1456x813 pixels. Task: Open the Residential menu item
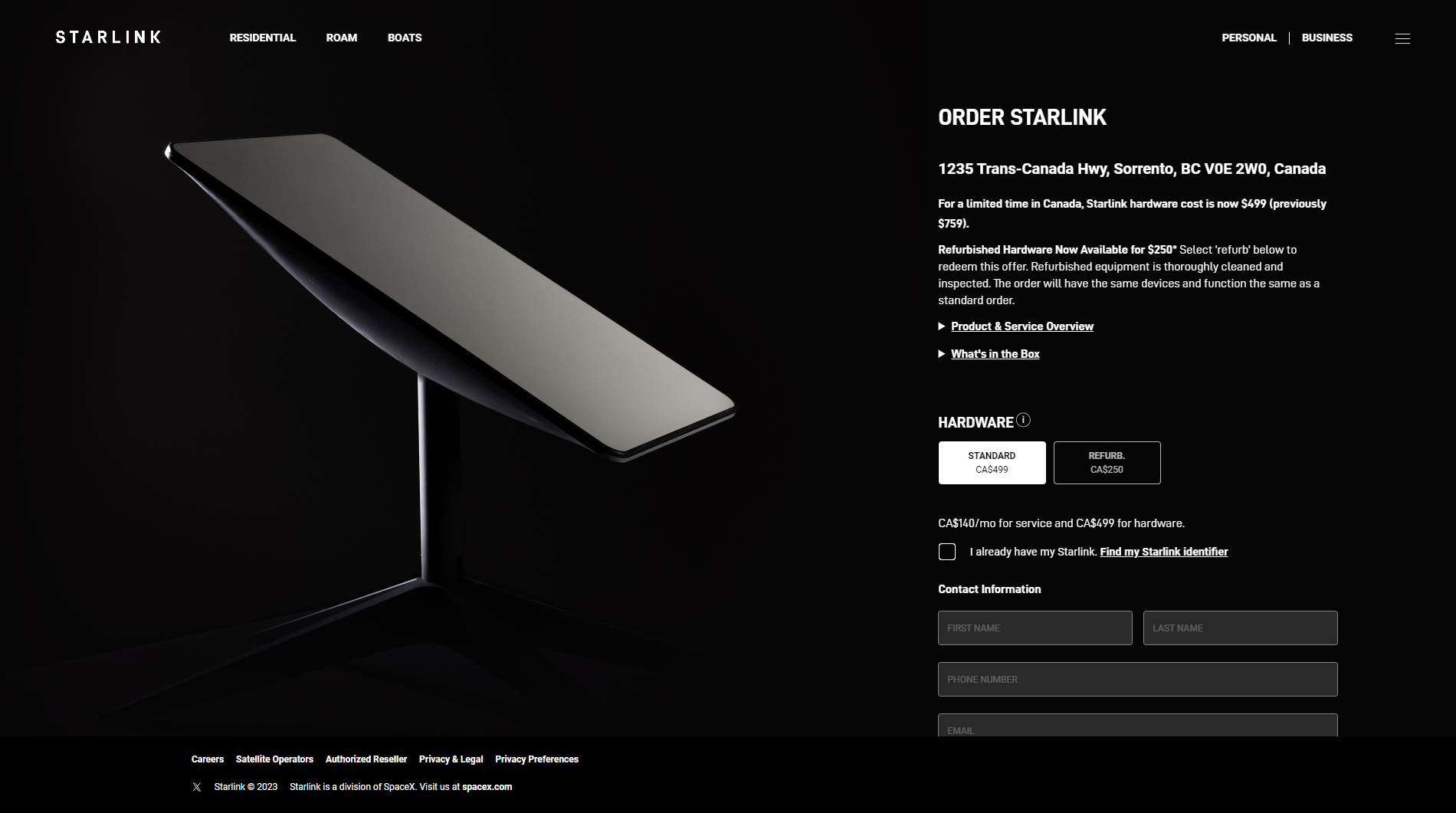pyautogui.click(x=262, y=38)
